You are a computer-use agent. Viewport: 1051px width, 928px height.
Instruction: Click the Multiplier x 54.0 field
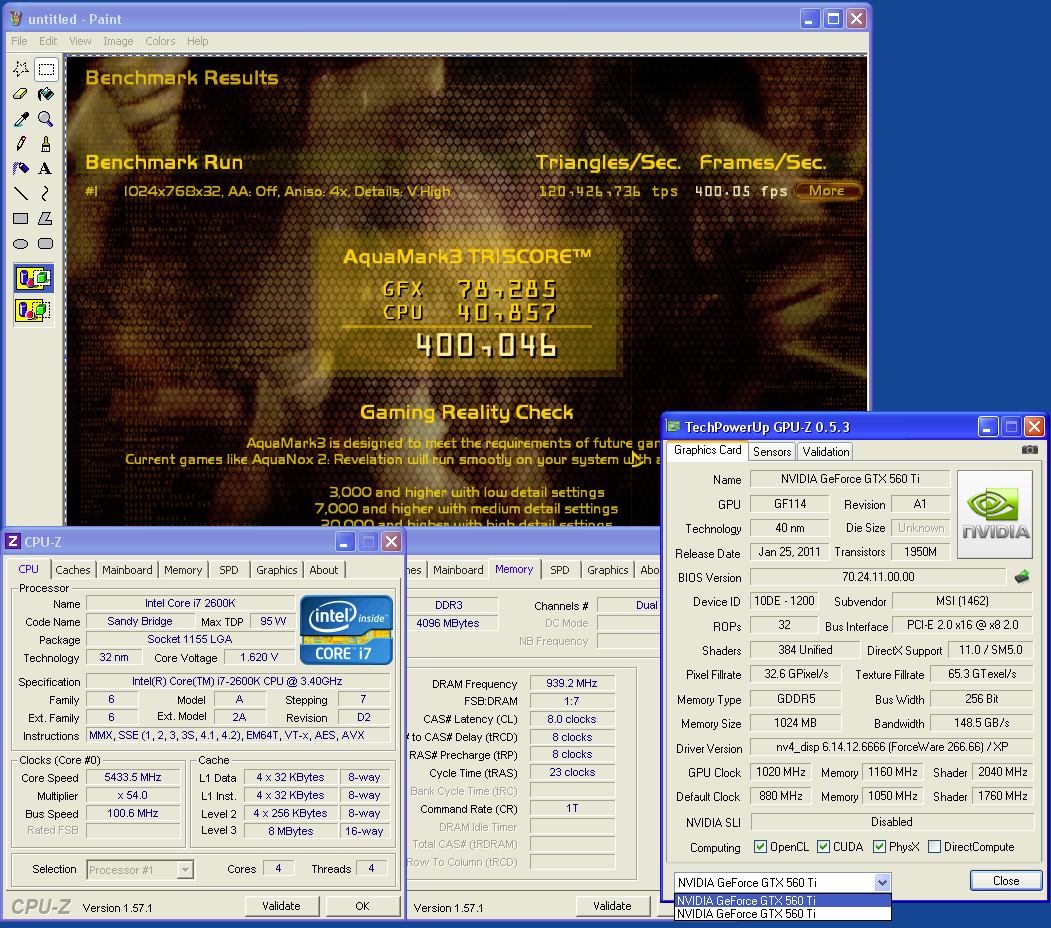[x=133, y=795]
